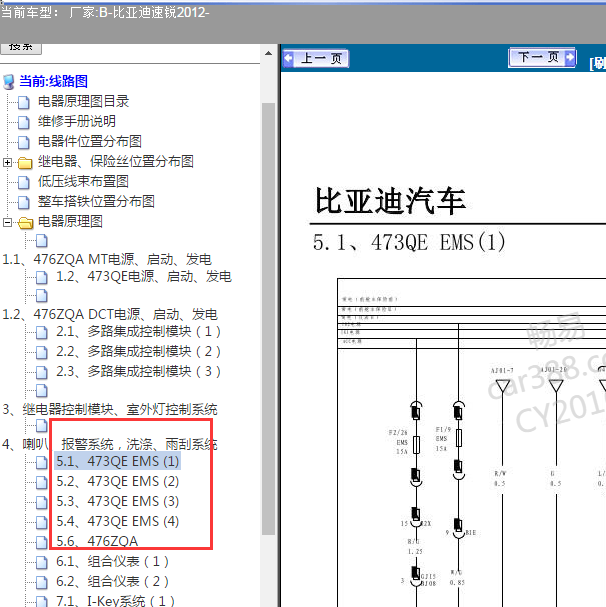This screenshot has height=607, width=606.
Task: Select 电器原理图 folder label
Action: [70, 221]
